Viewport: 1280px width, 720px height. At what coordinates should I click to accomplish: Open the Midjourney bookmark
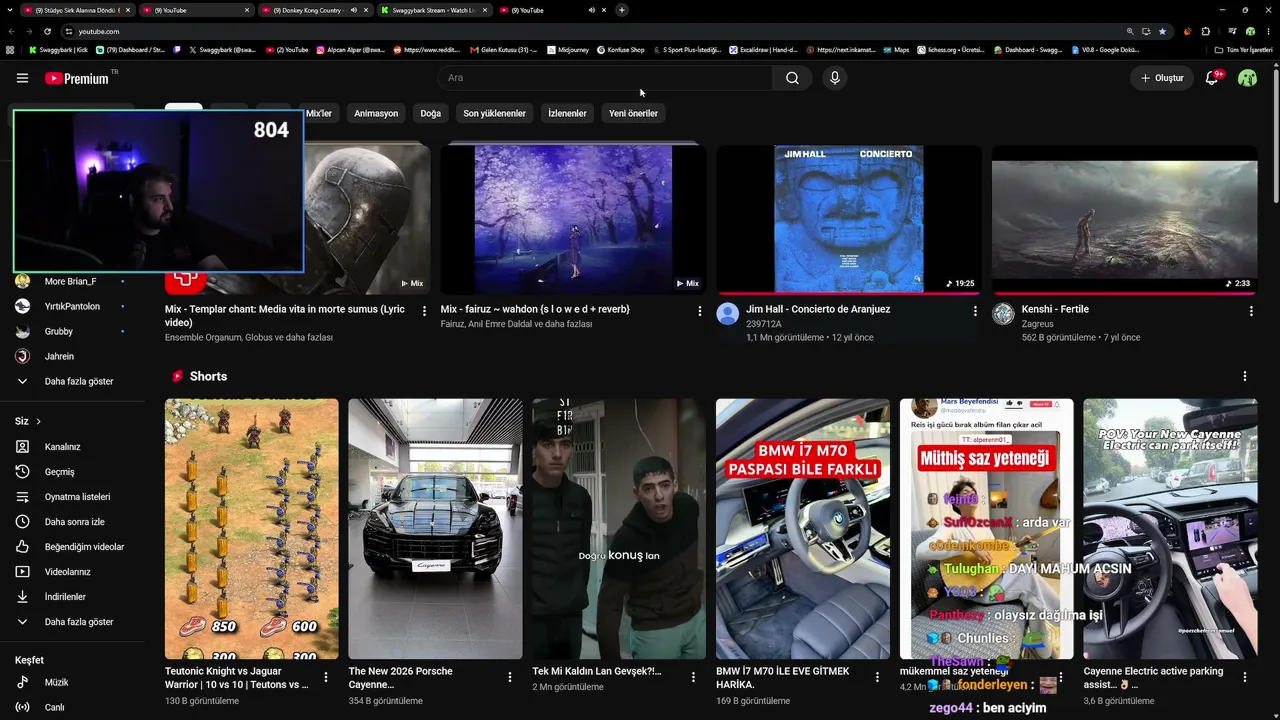(x=568, y=49)
